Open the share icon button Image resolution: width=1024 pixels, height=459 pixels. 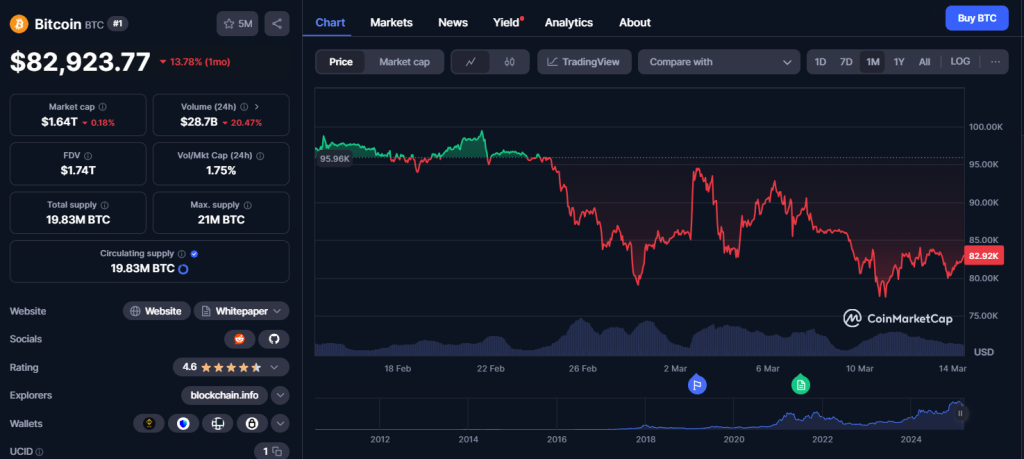pos(277,24)
